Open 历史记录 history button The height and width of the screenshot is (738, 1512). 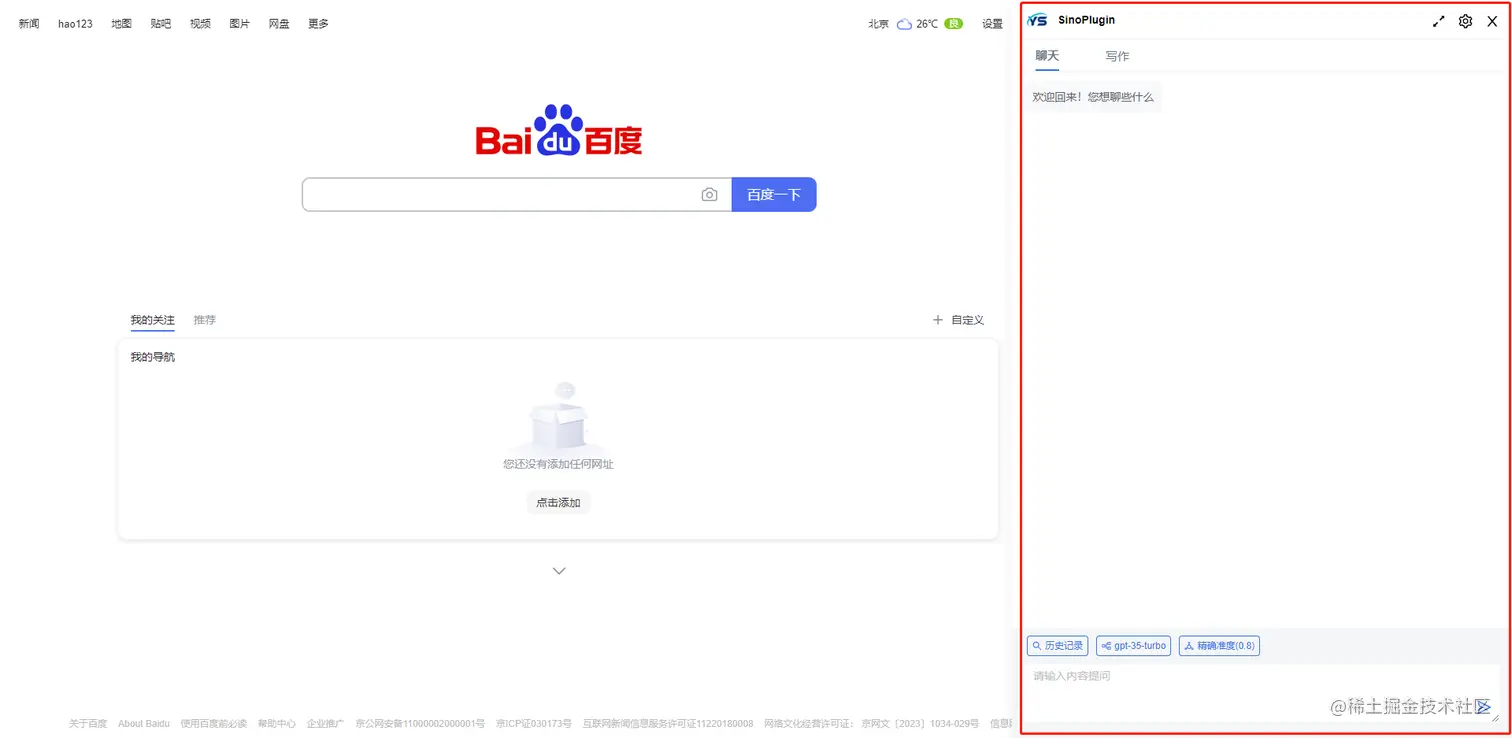[x=1058, y=646]
